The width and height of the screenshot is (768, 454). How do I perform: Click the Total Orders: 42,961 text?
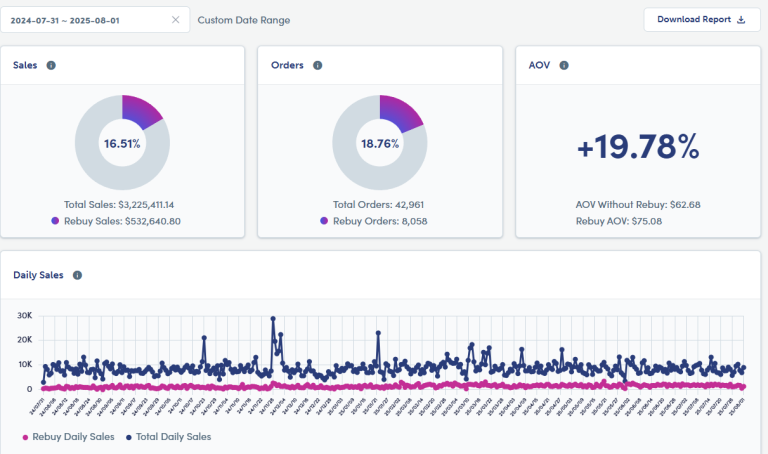[x=379, y=205]
